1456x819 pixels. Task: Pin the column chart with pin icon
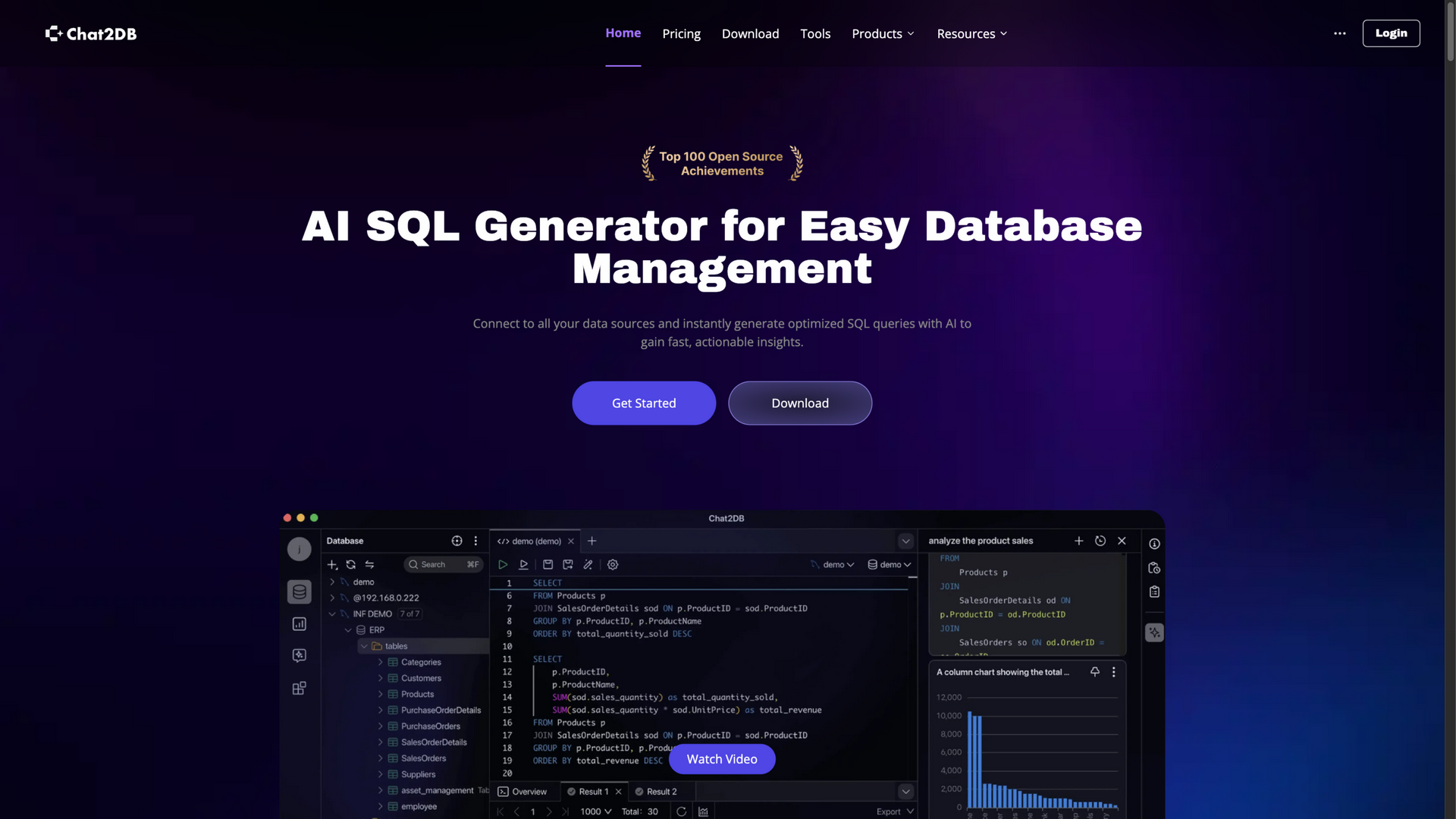tap(1095, 673)
